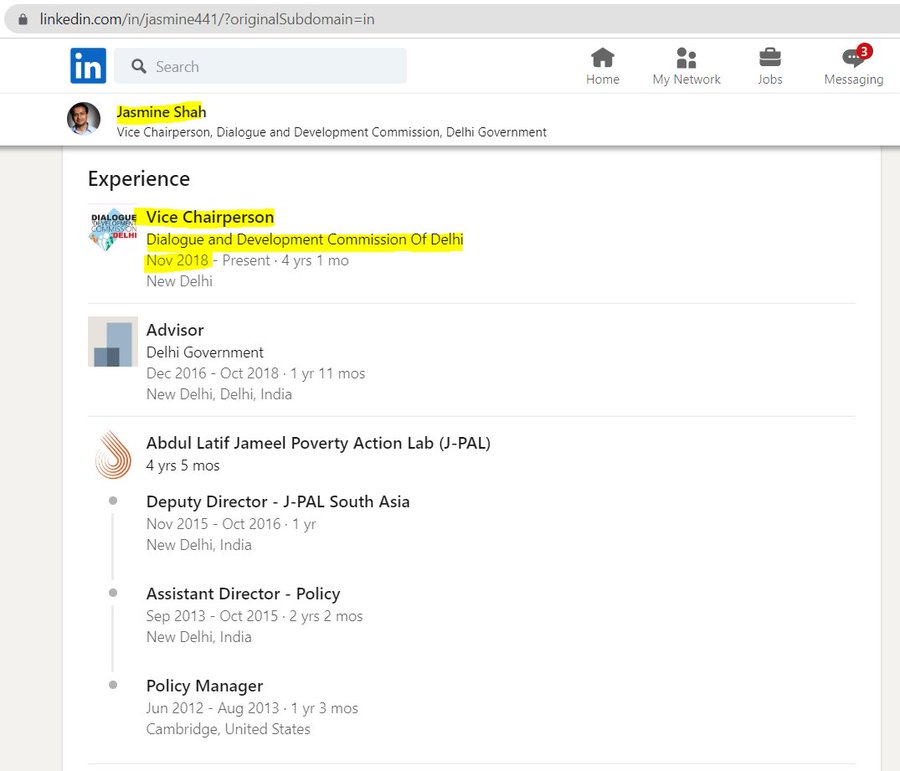The width and height of the screenshot is (900, 771).
Task: Open My Network icon
Action: (x=686, y=57)
